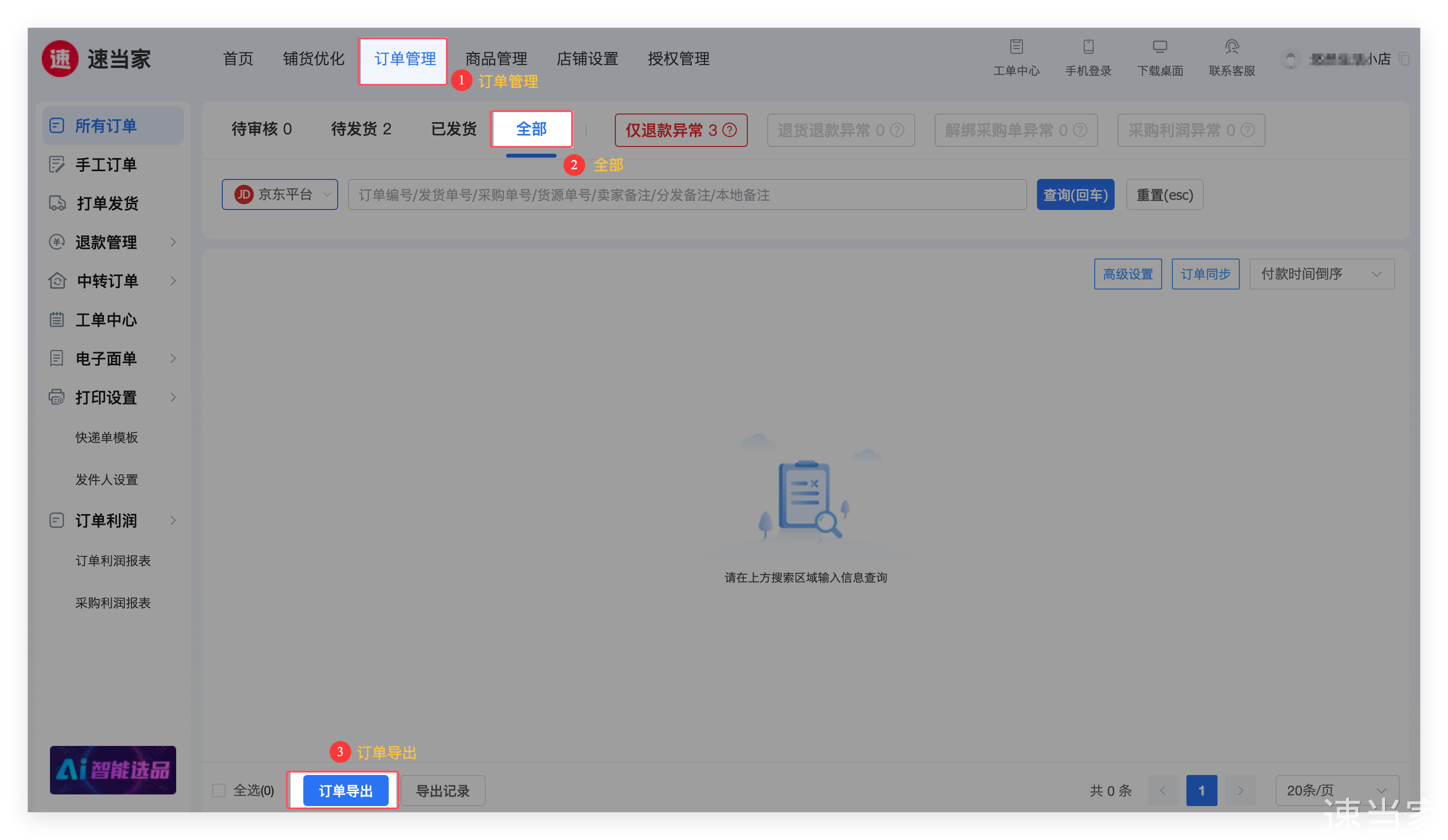Open 联系客服 headset icon
The image size is (1448, 840).
tap(1232, 47)
